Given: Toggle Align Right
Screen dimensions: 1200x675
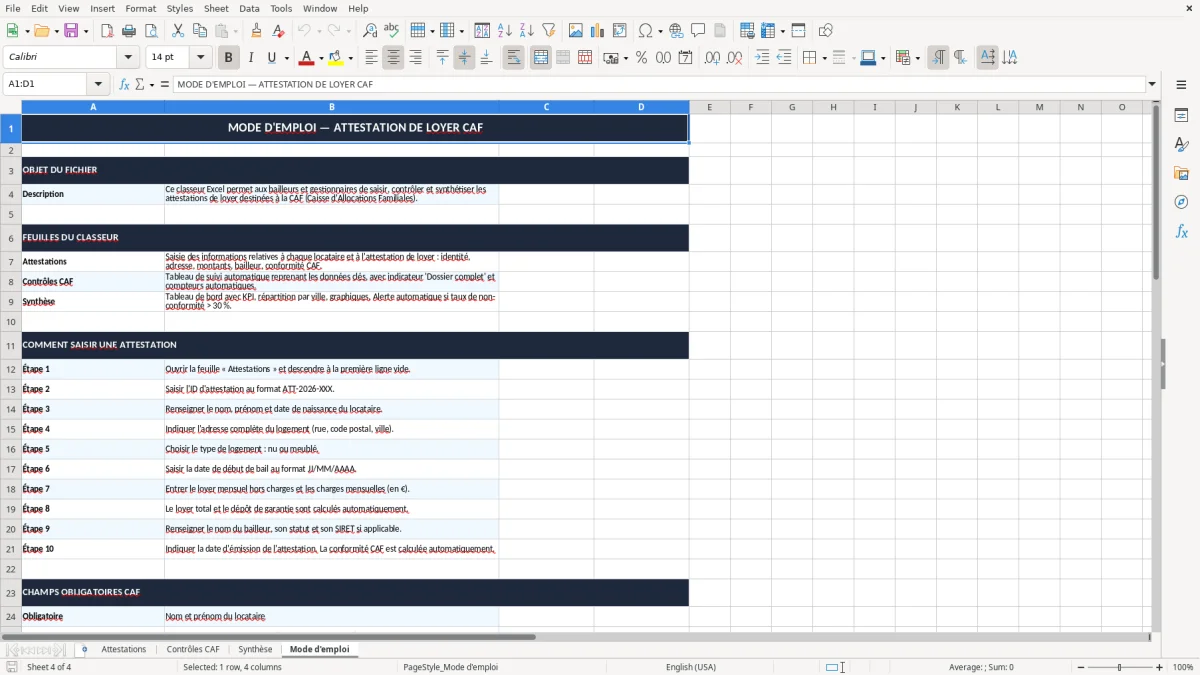Looking at the screenshot, I should coord(415,58).
